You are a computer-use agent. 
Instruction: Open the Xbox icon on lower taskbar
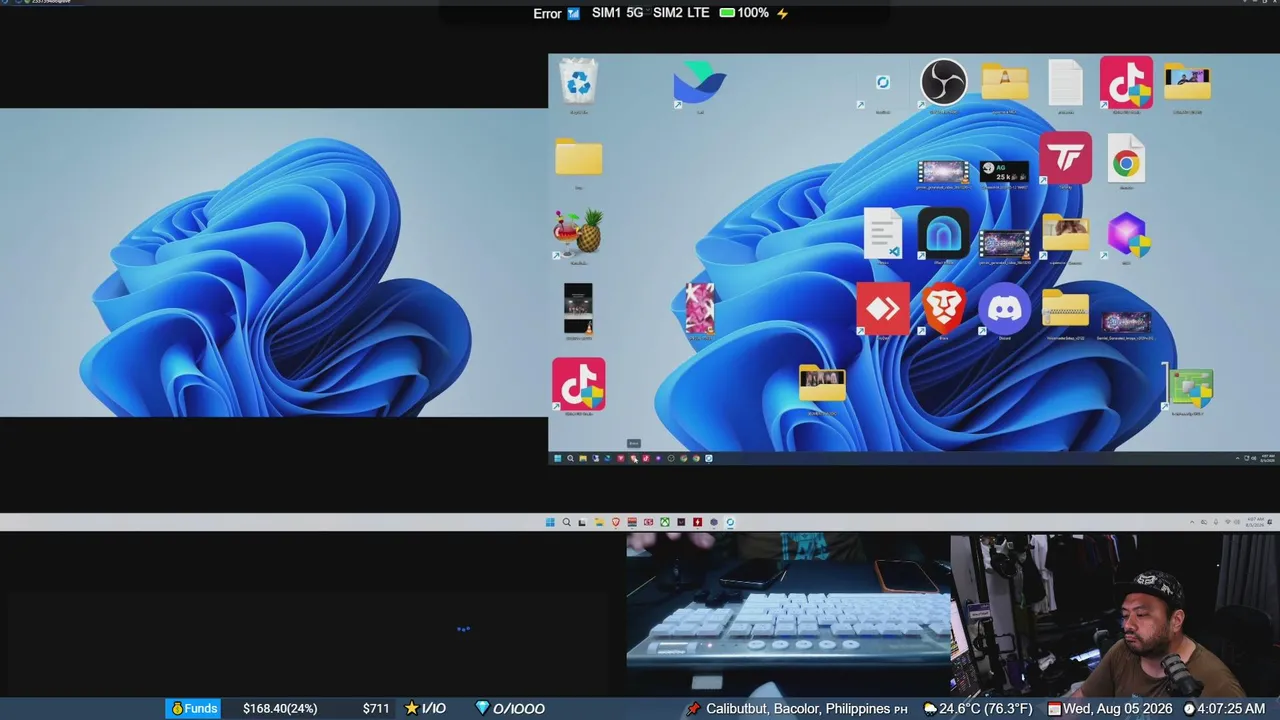click(664, 522)
